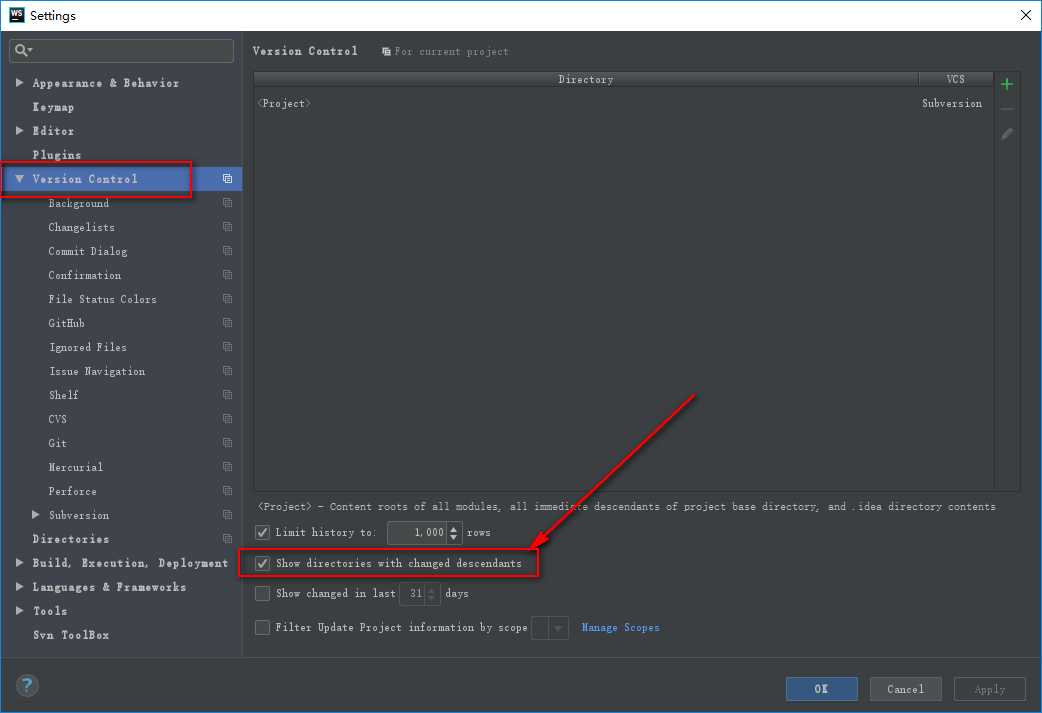Click the settings search field
1042x713 pixels.
coord(122,51)
